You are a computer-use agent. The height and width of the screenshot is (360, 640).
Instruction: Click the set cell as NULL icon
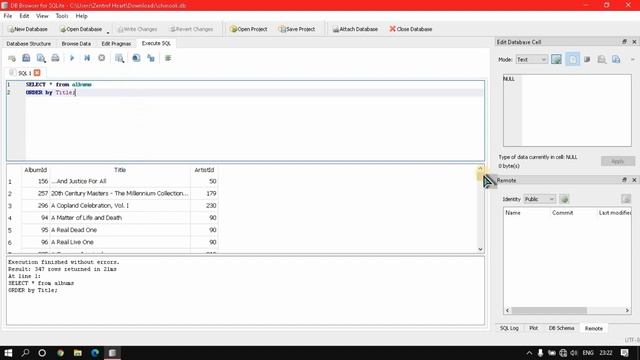point(587,60)
